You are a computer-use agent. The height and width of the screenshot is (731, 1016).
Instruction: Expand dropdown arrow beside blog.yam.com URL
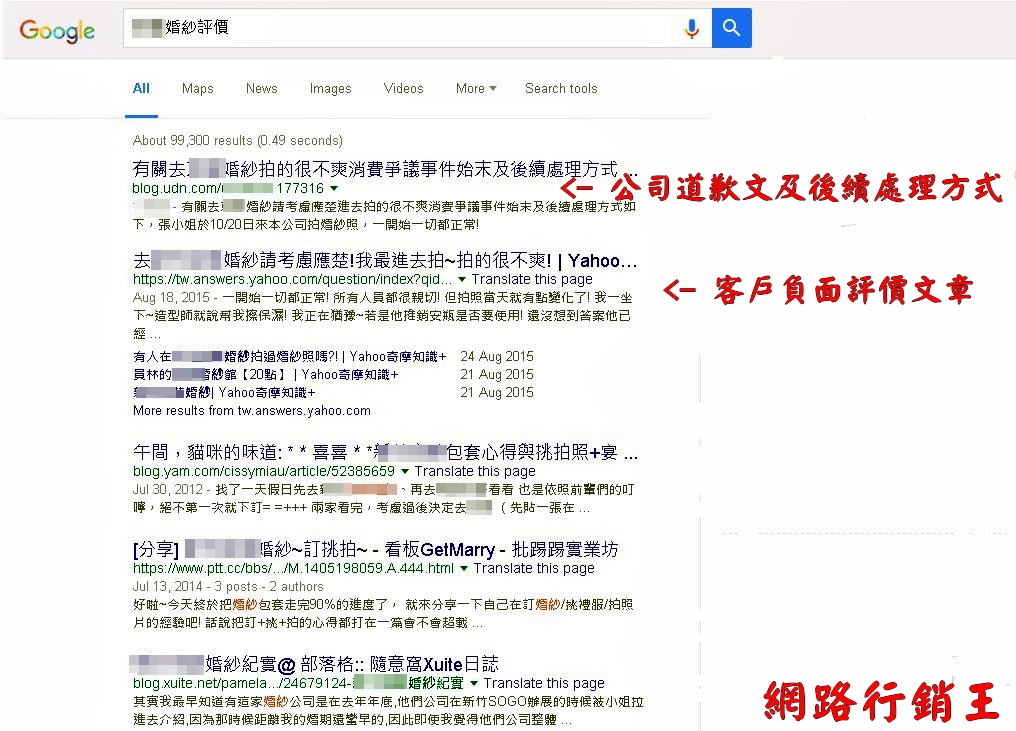point(405,472)
